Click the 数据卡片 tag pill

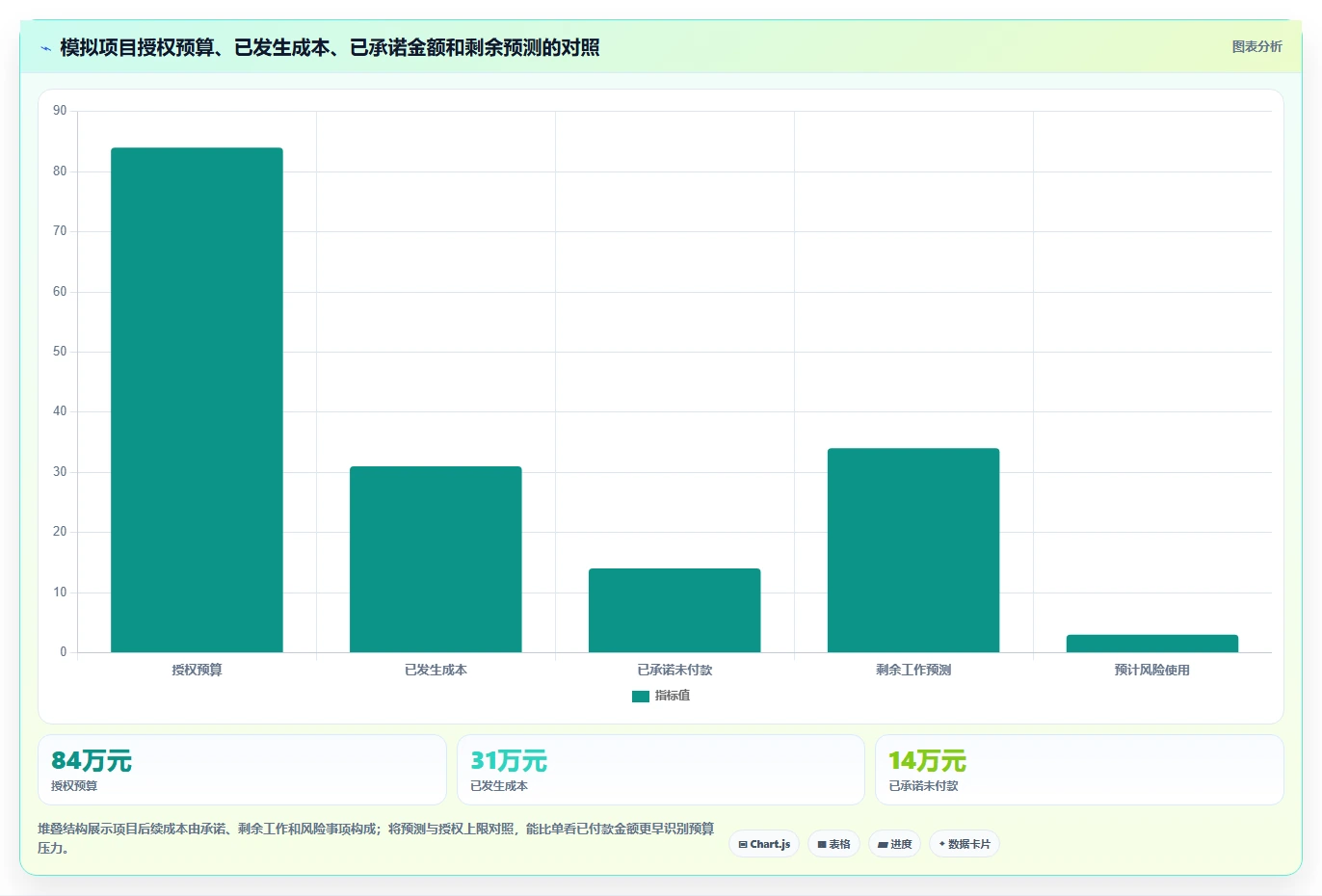click(x=965, y=844)
